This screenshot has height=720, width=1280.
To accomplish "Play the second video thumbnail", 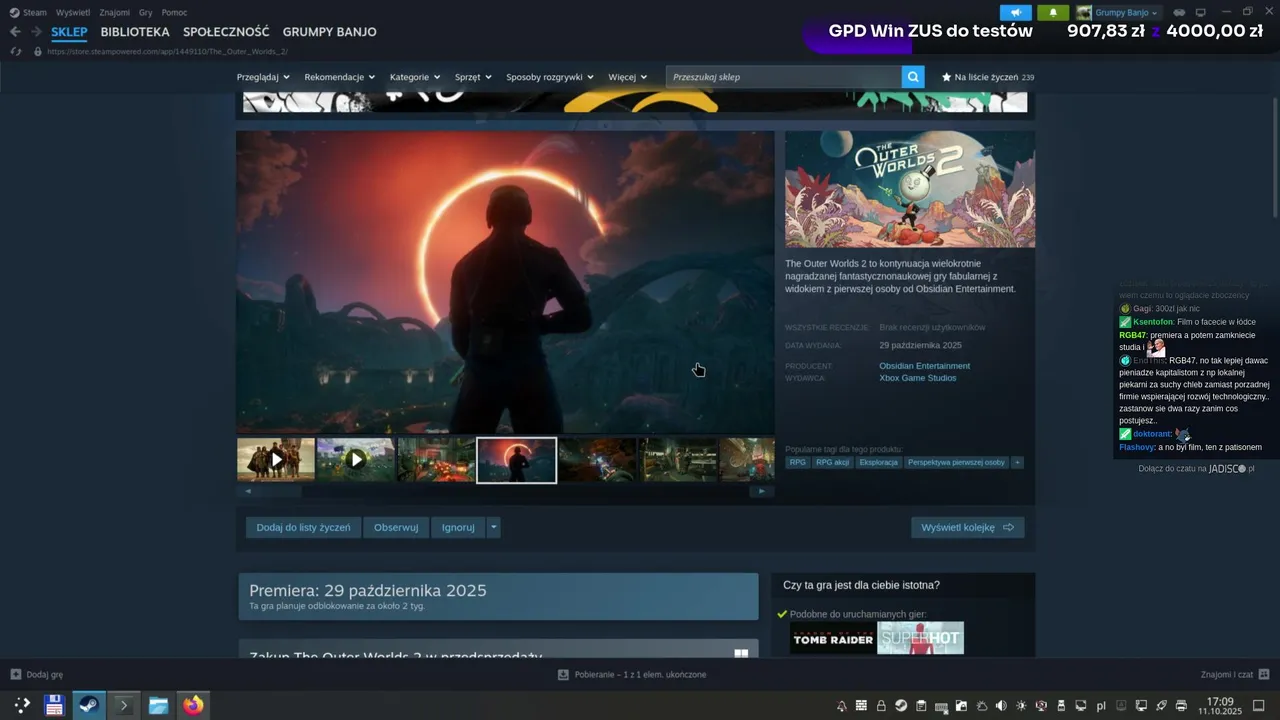I will click(x=356, y=460).
